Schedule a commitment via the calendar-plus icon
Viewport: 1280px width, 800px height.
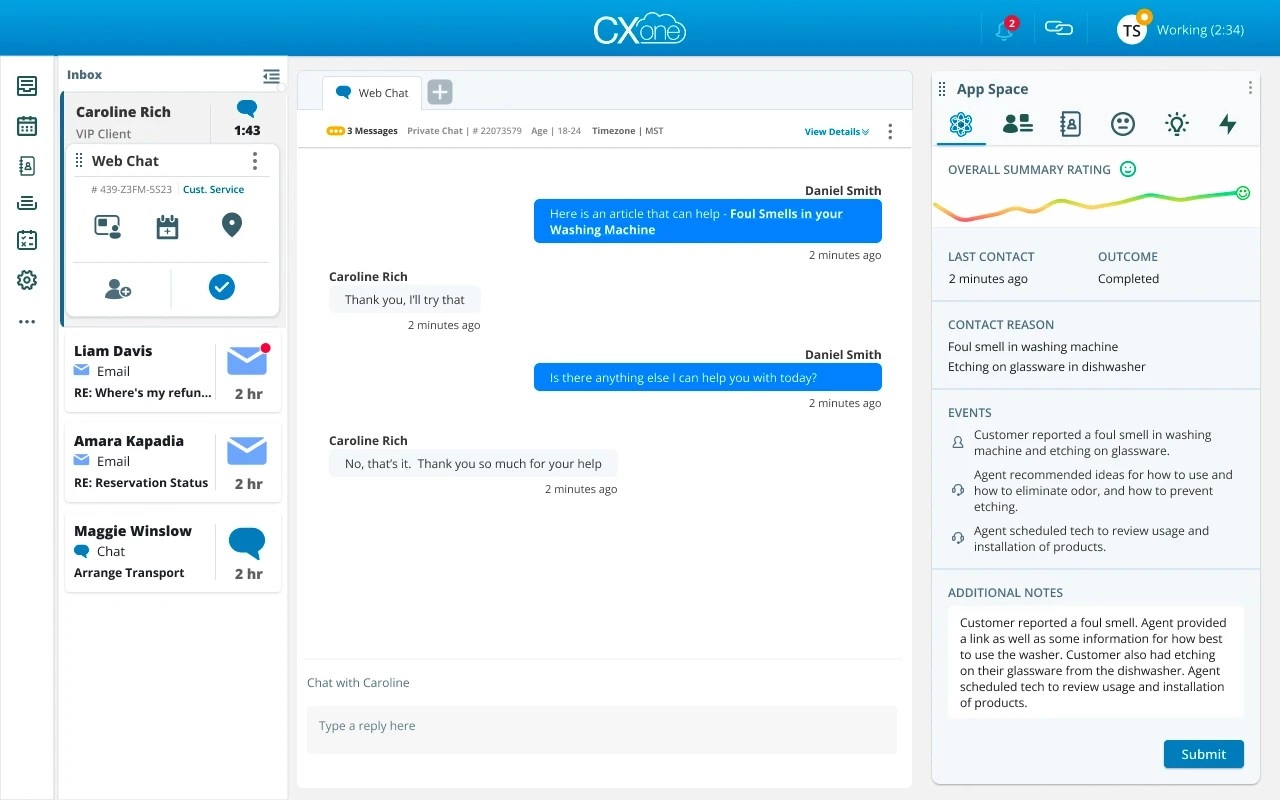click(x=167, y=226)
